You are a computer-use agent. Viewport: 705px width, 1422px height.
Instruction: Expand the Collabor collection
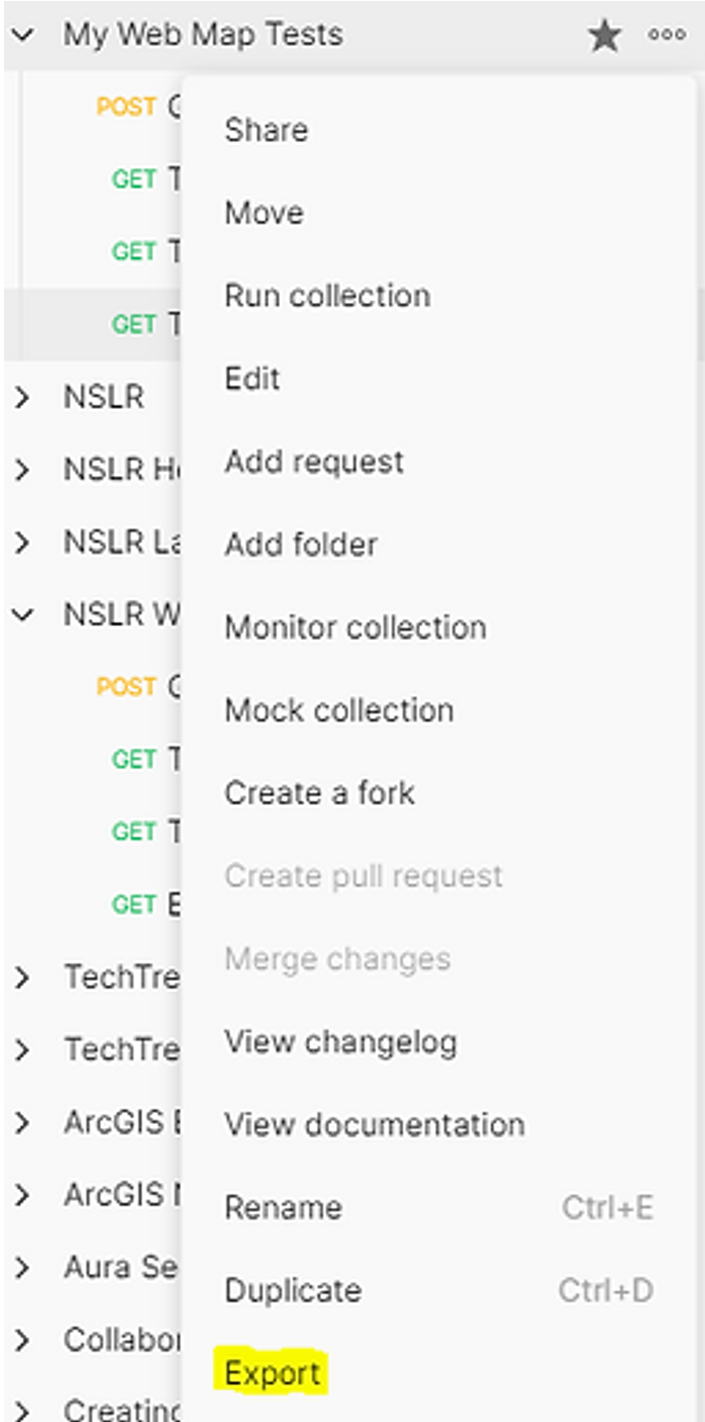coord(22,1340)
